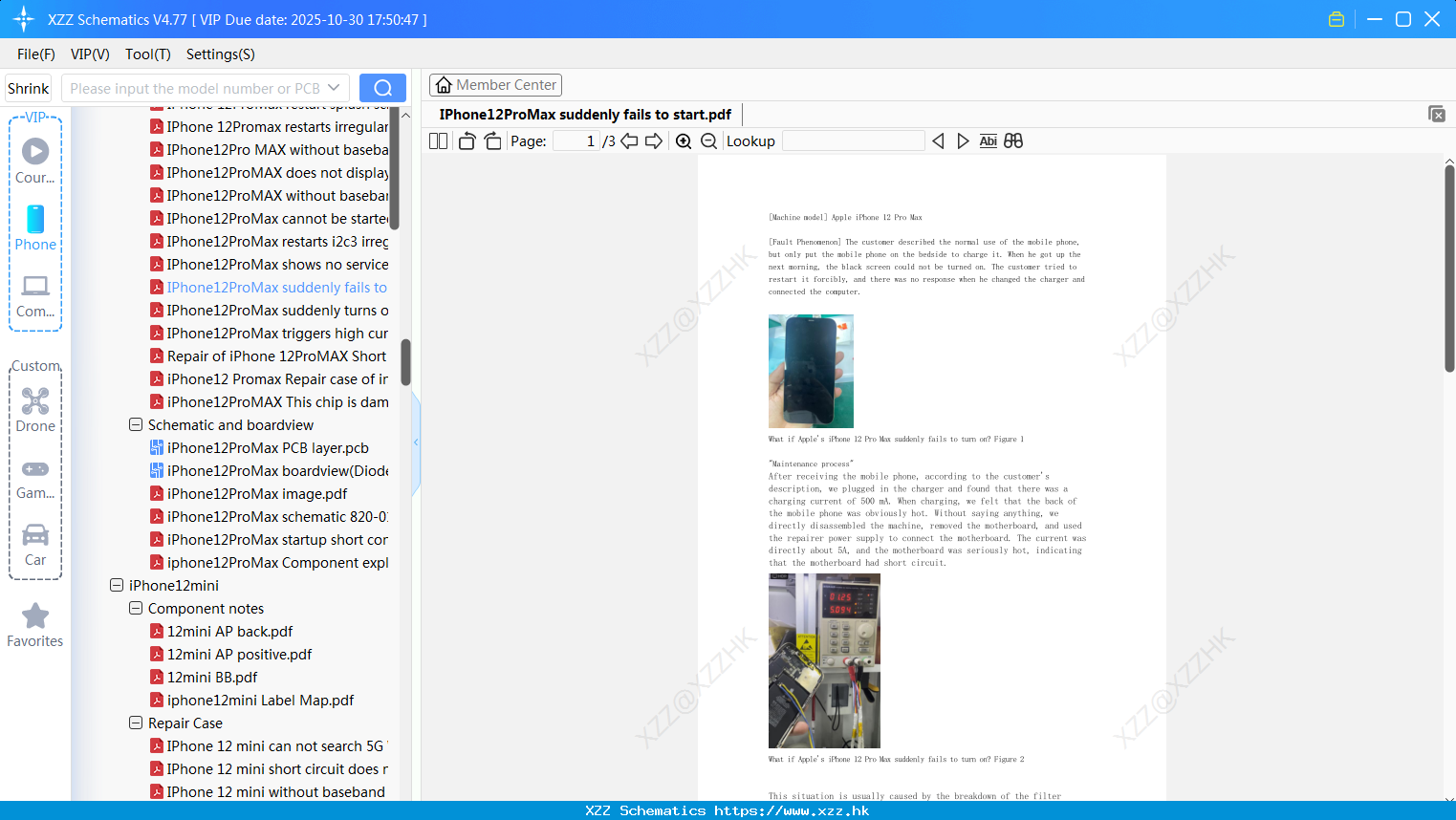
Task: Collapse the iPhone12mini node
Action: (x=117, y=585)
